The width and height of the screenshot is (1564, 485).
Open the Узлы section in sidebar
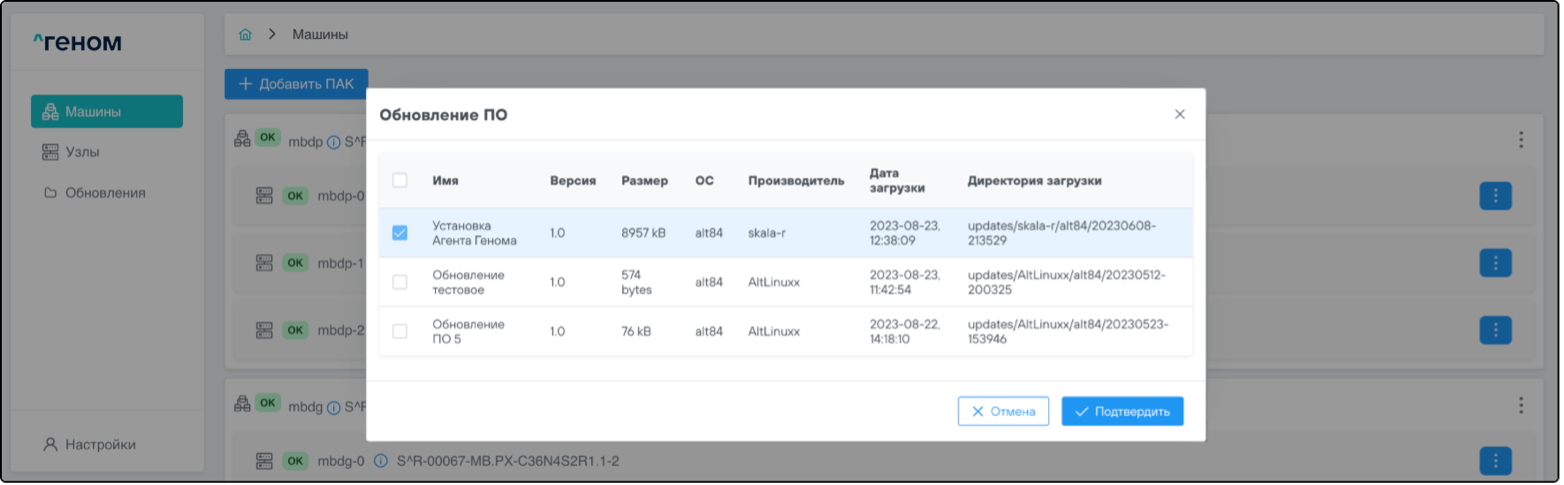tap(82, 152)
